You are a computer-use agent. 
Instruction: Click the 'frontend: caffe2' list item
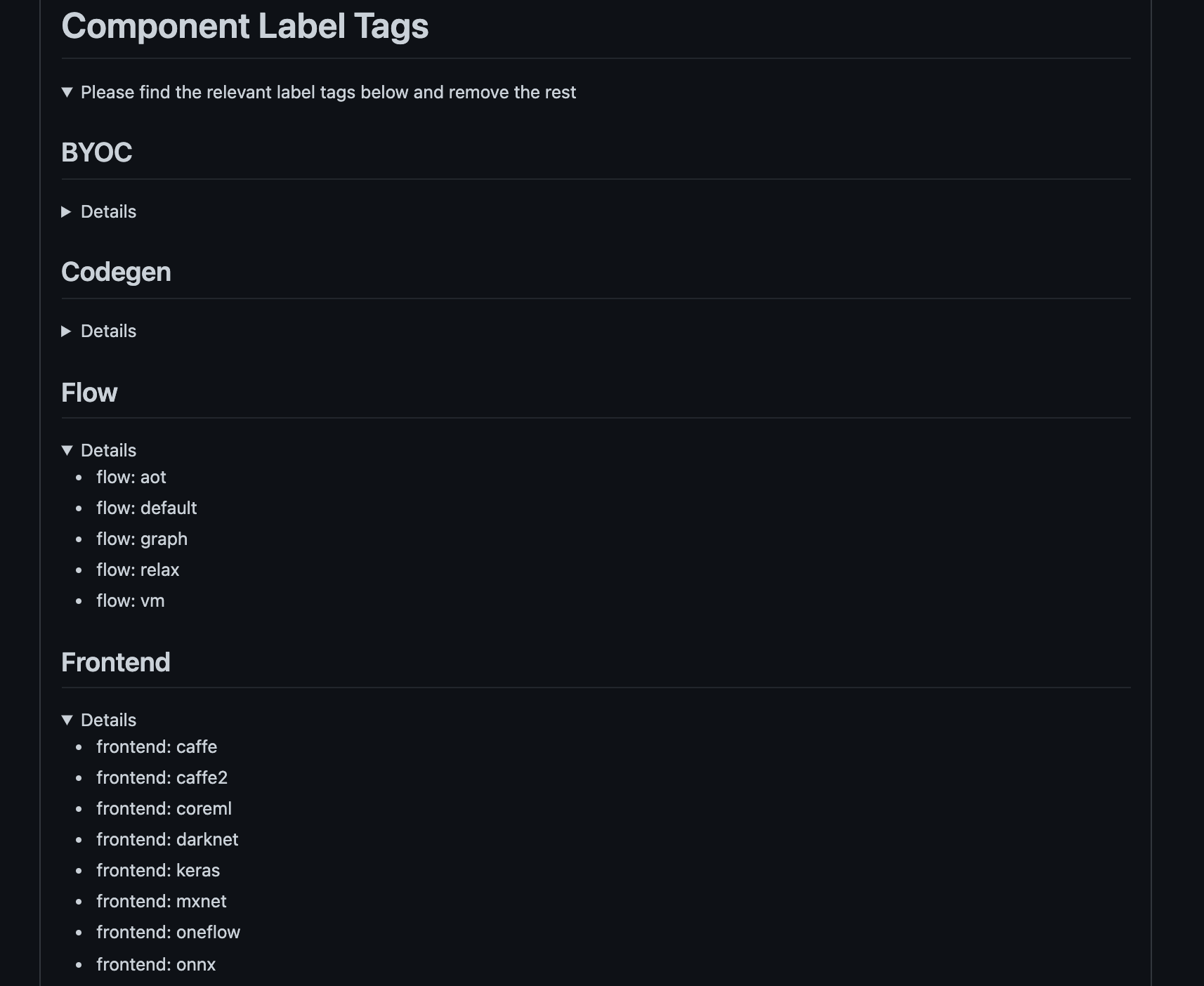click(x=162, y=778)
